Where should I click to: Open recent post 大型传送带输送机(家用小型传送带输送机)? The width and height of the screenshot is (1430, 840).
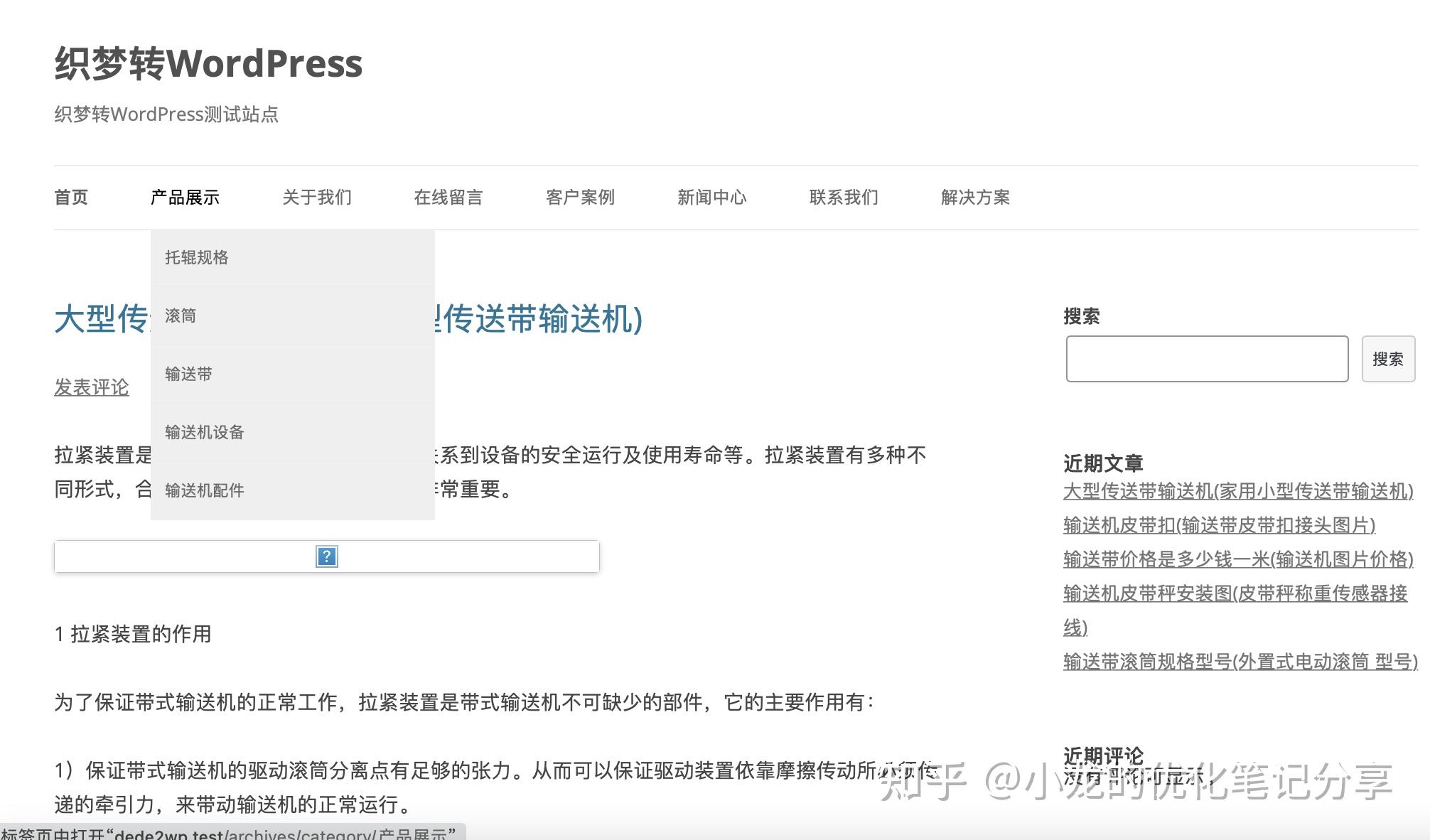coord(1238,491)
